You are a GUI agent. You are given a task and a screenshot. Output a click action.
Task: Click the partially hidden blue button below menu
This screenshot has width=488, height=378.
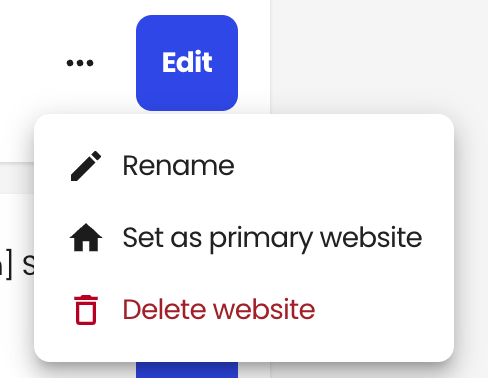(187, 370)
